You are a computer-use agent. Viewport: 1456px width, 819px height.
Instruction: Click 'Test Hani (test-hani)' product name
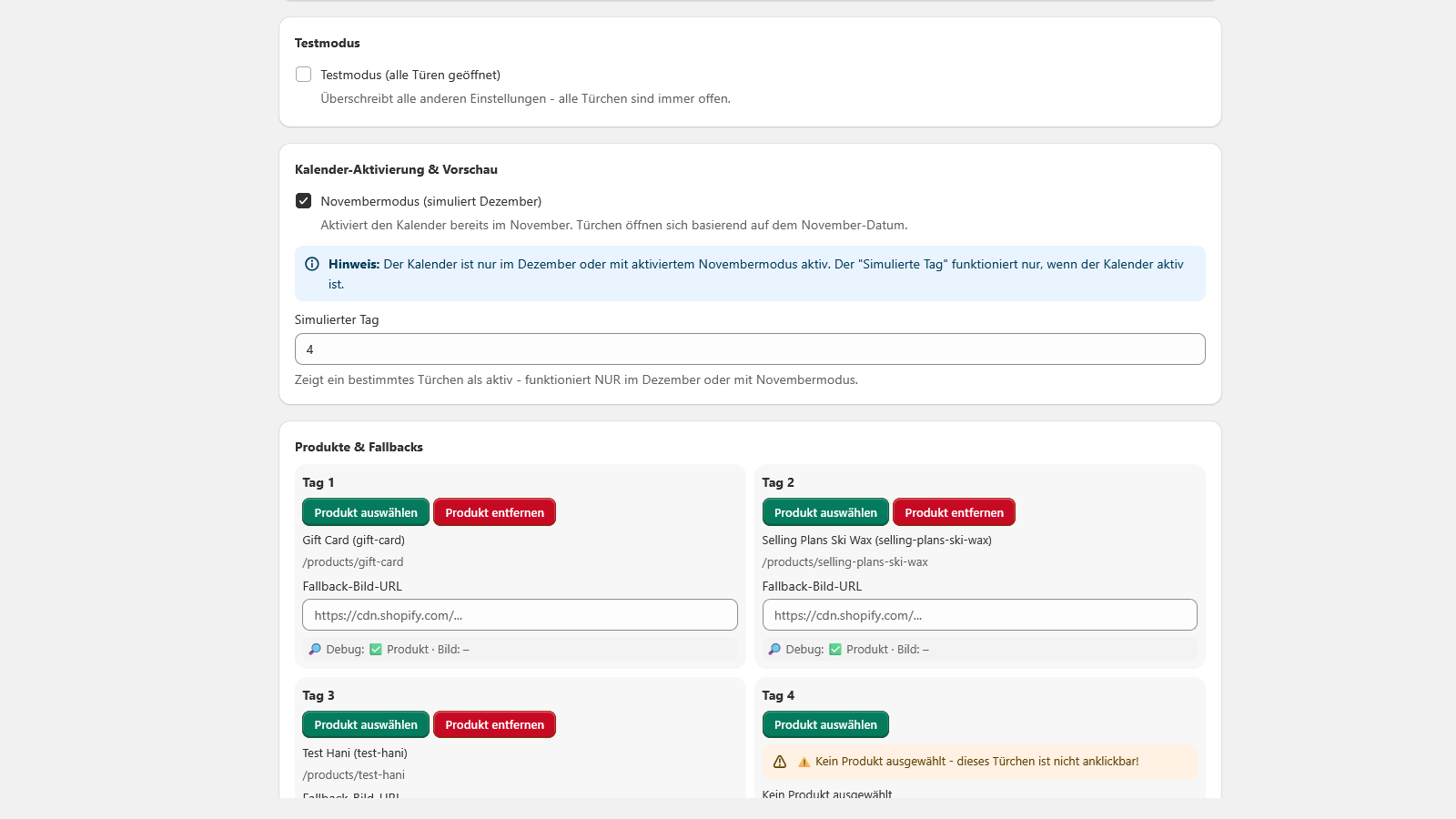point(355,753)
